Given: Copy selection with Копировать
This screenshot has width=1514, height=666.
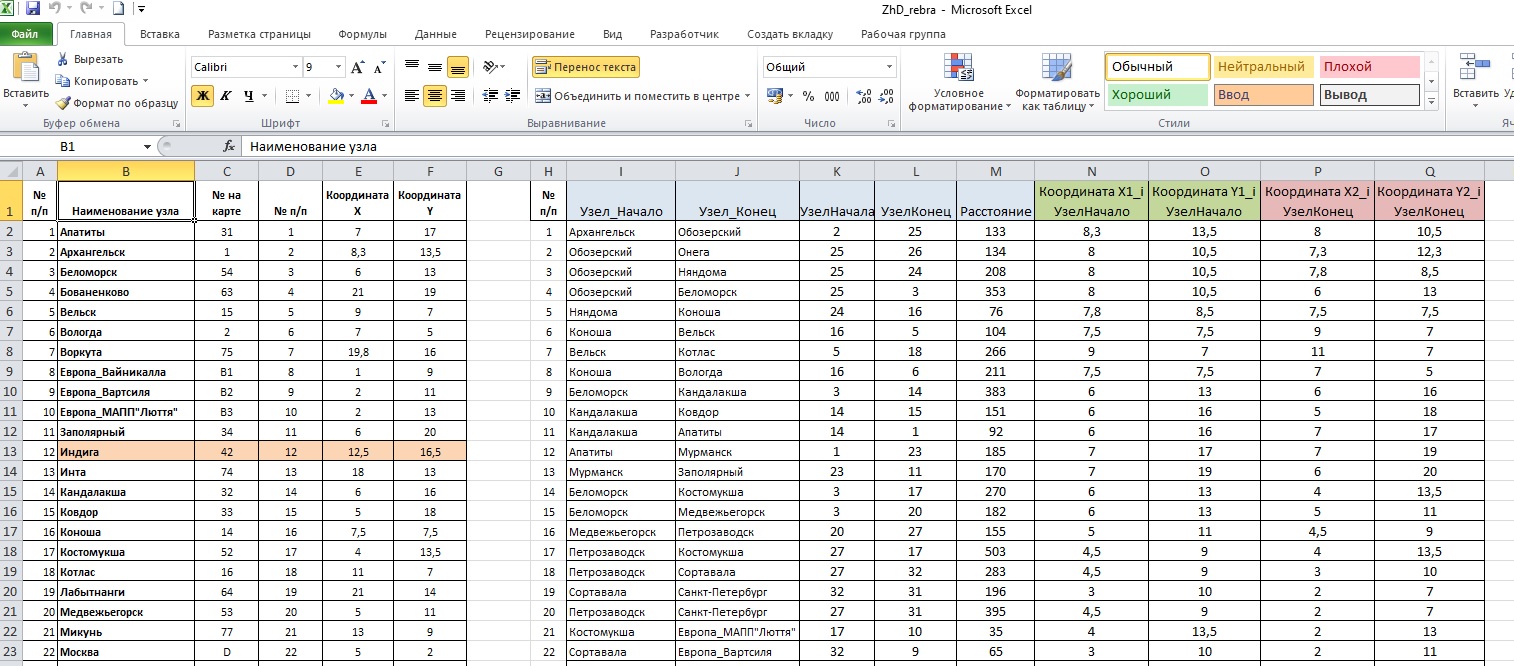Looking at the screenshot, I should [x=96, y=81].
